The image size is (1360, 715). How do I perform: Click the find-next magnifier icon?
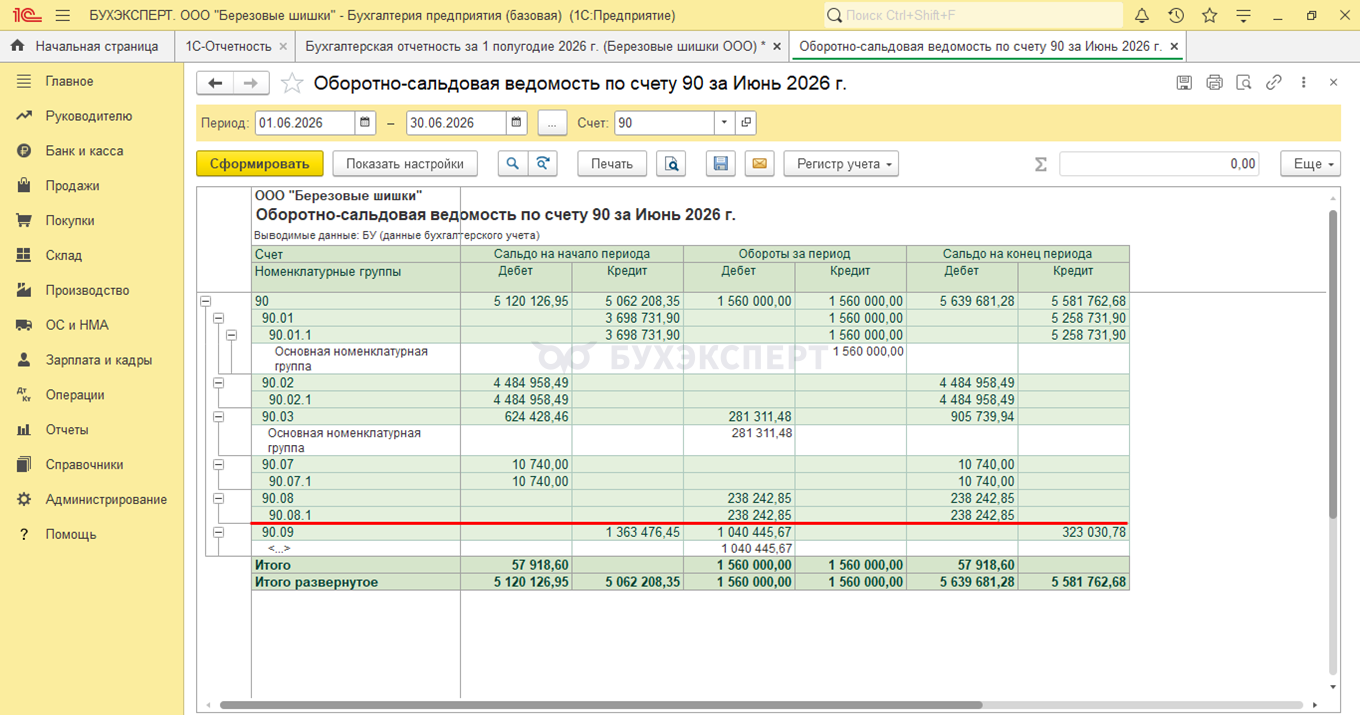point(542,164)
